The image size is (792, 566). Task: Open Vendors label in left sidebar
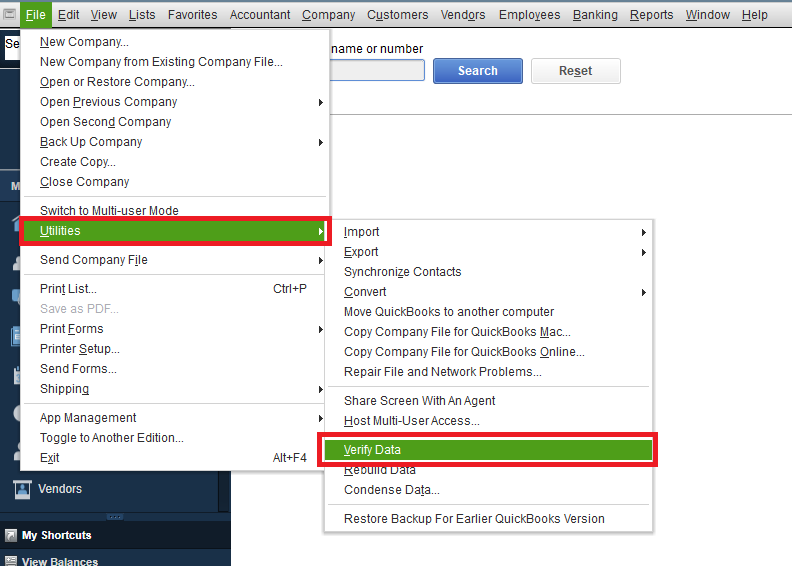coord(60,489)
